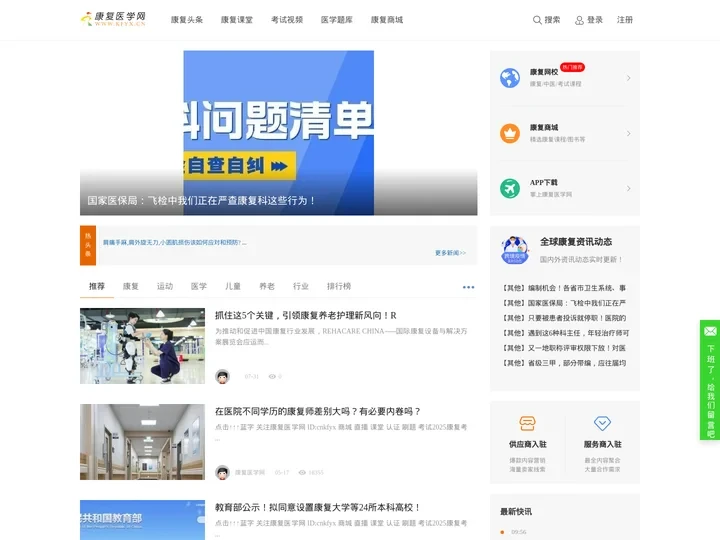720x540 pixels.
Task: Click the 共和国教育部 article thumbnail
Action: click(142, 520)
